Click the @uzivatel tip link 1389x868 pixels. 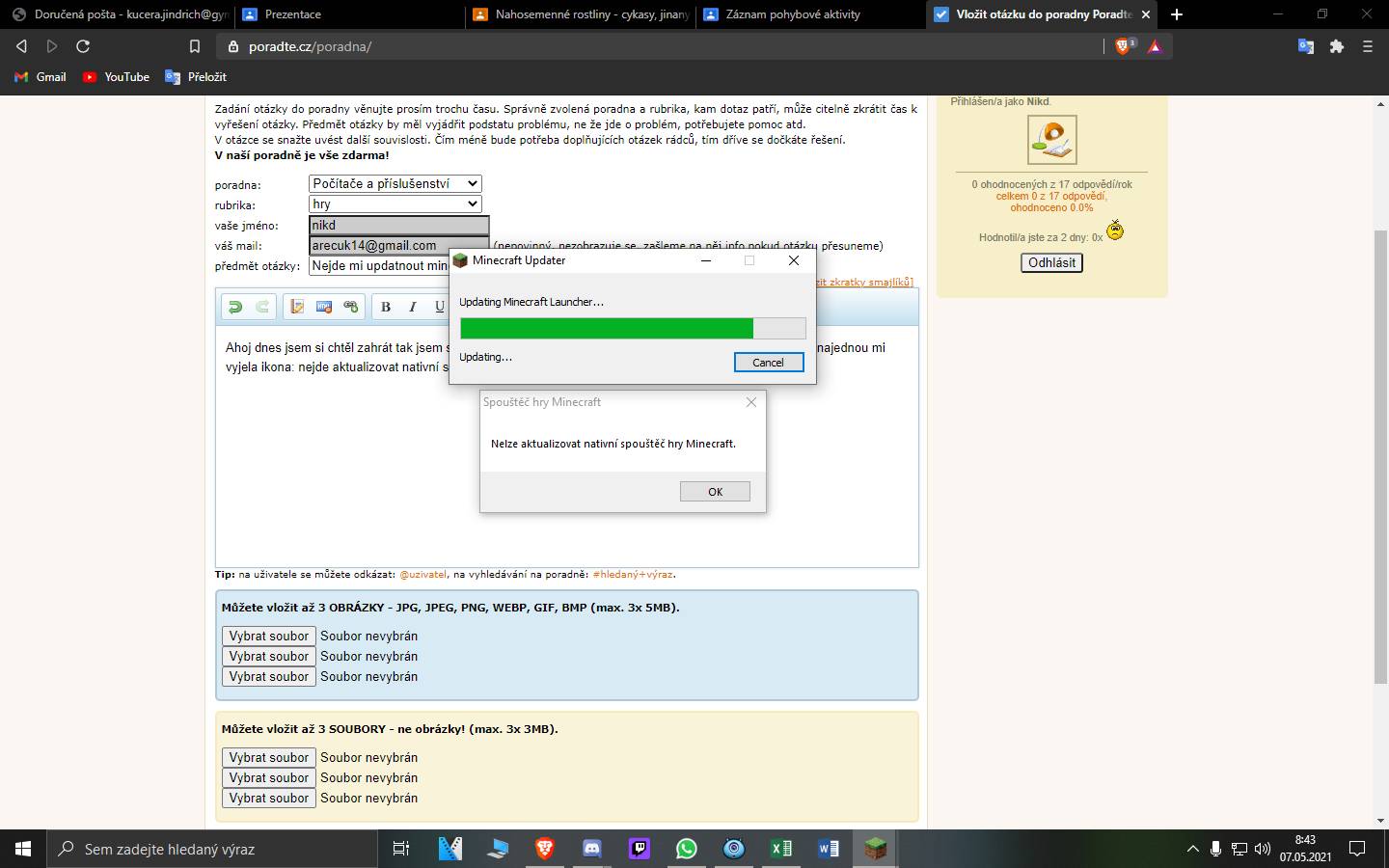[x=423, y=574]
